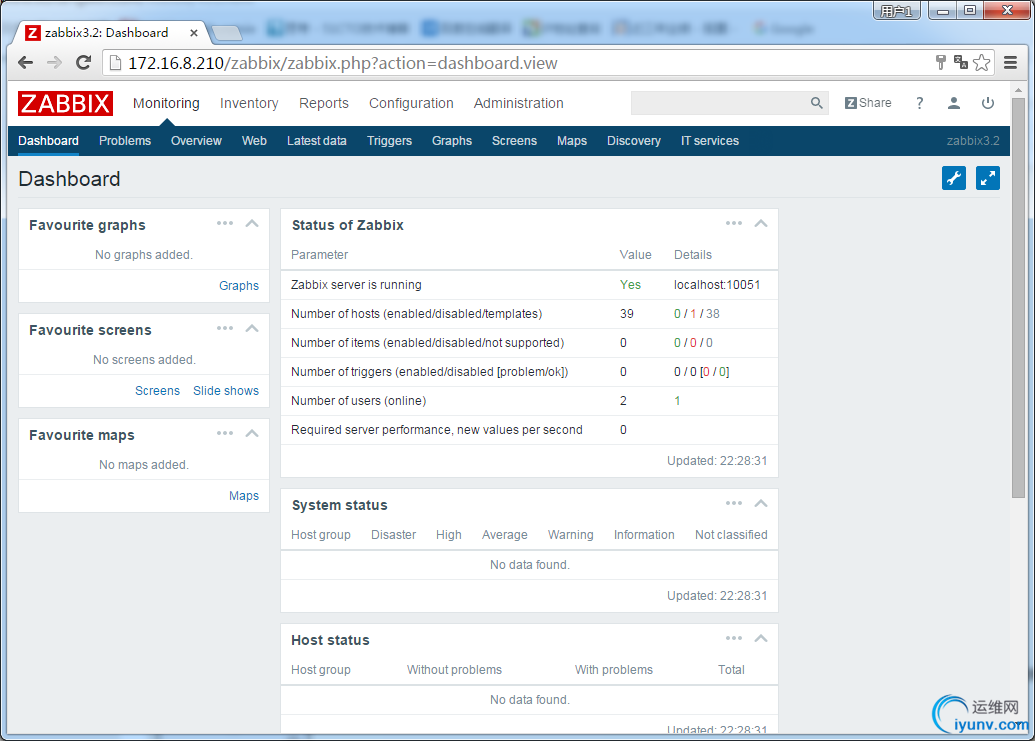Reload the page with refresh icon

click(83, 63)
